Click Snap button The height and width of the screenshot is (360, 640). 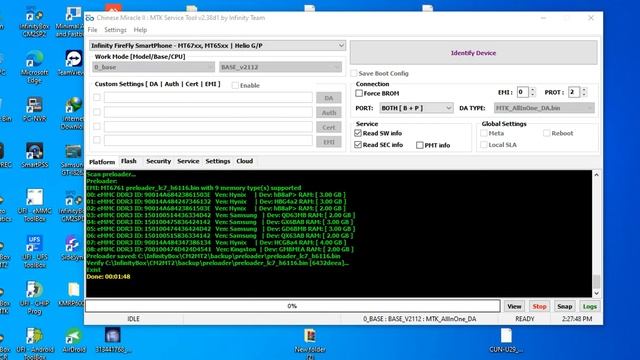564,306
